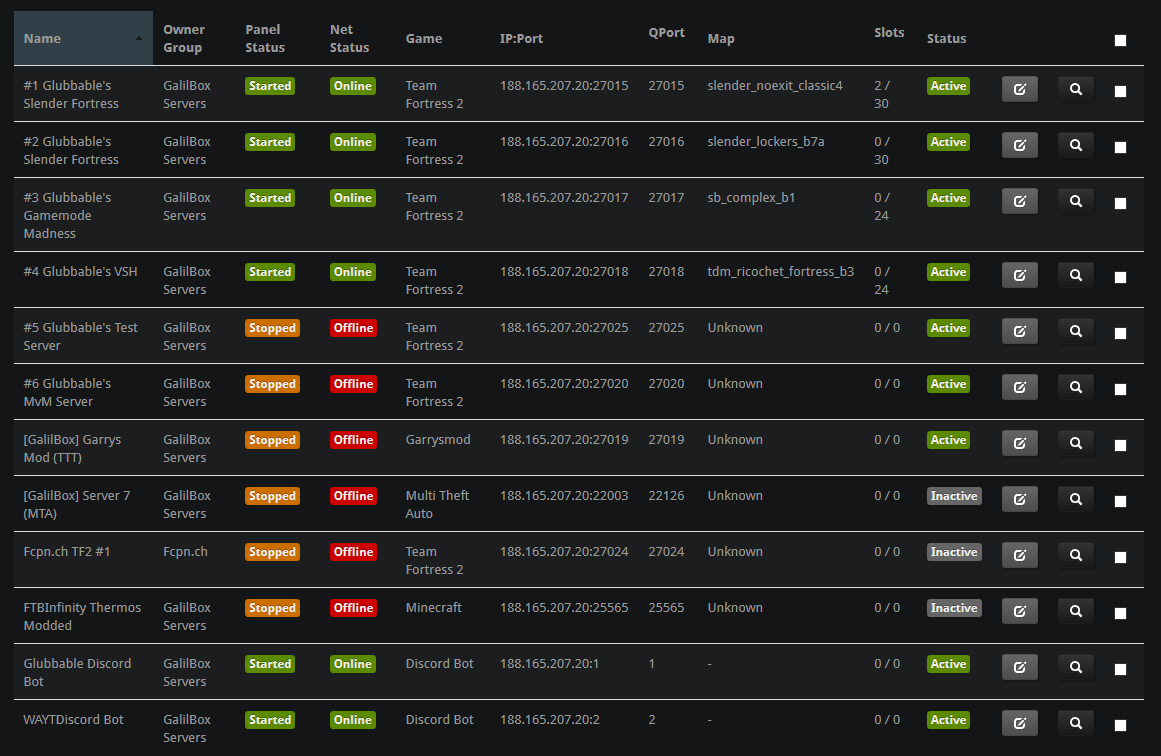Inspect #4 Glubbable's VSH with magnifier icon
This screenshot has width=1161, height=756.
[x=1076, y=275]
